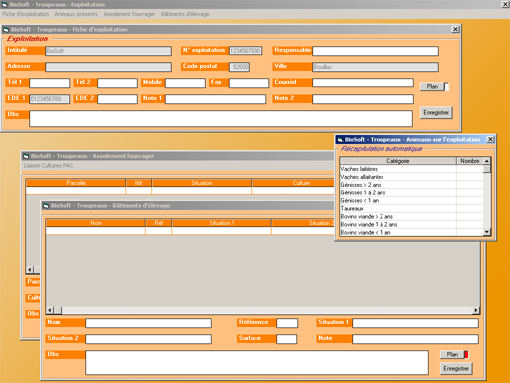Screen dimensions: 510x383
Task: Select the Bovins viande < 1 an row
Action: tap(411, 233)
